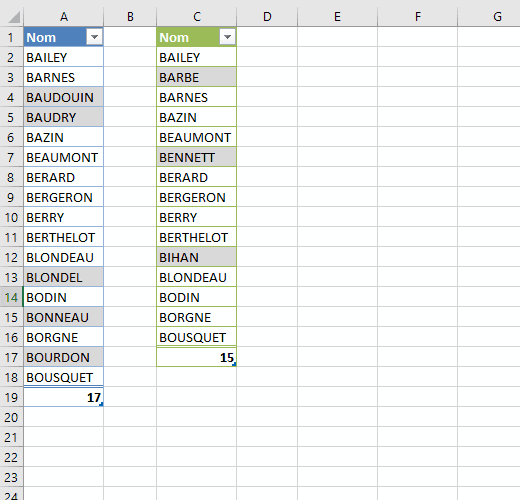Select cell BERTHELOT in column A
Screen dimensions: 520x500
[x=64, y=237]
